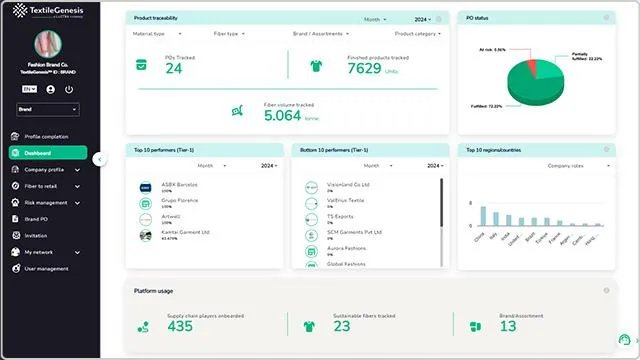This screenshot has height=360, width=640.
Task: Click settings icon in Top 10 regions header
Action: pos(607,149)
